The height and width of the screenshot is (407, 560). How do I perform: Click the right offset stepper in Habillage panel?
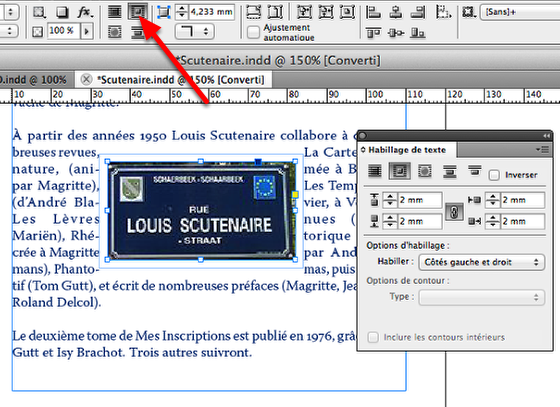point(493,221)
